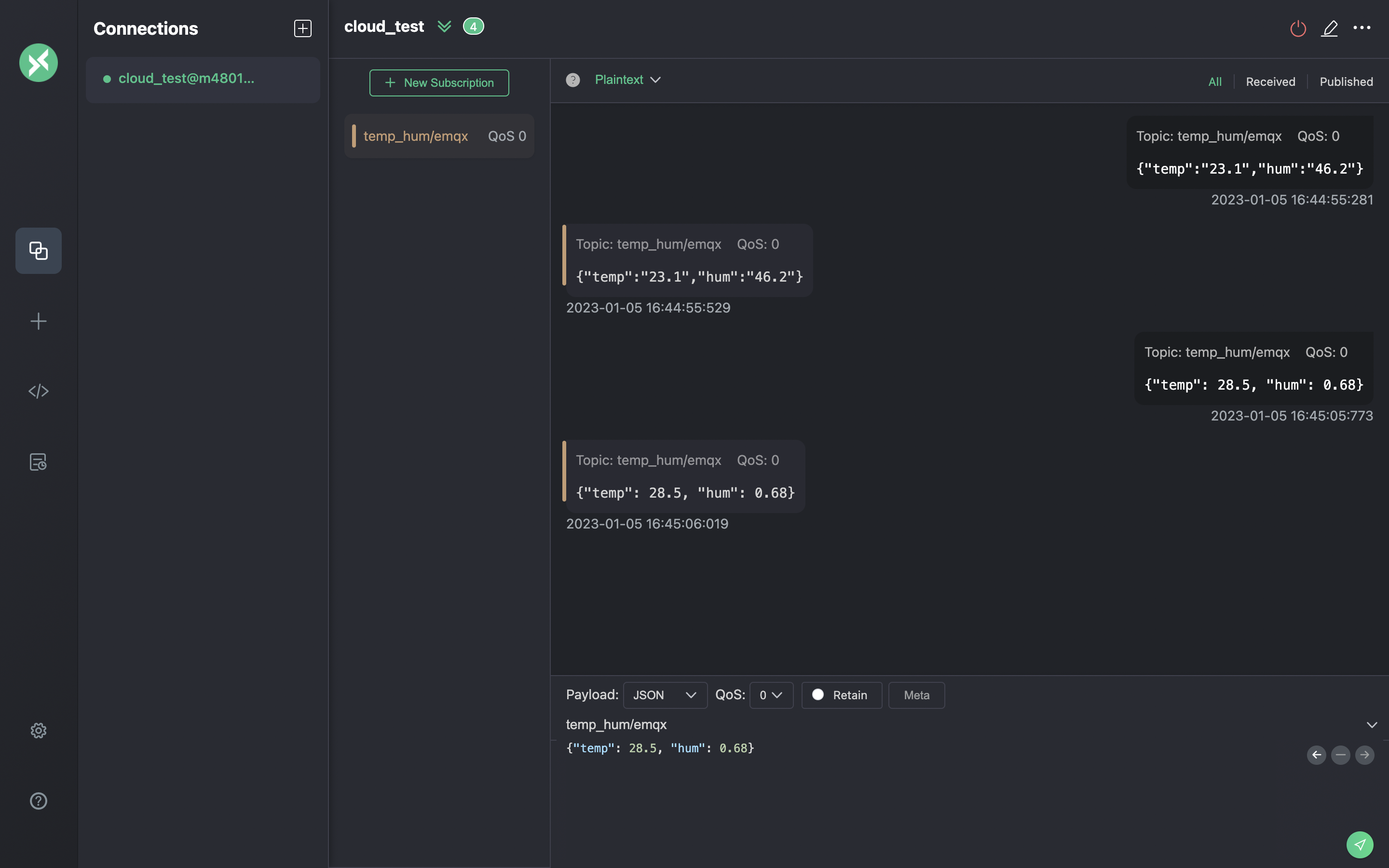Switch to the Published messages tab
The height and width of the screenshot is (868, 1389).
click(x=1346, y=81)
